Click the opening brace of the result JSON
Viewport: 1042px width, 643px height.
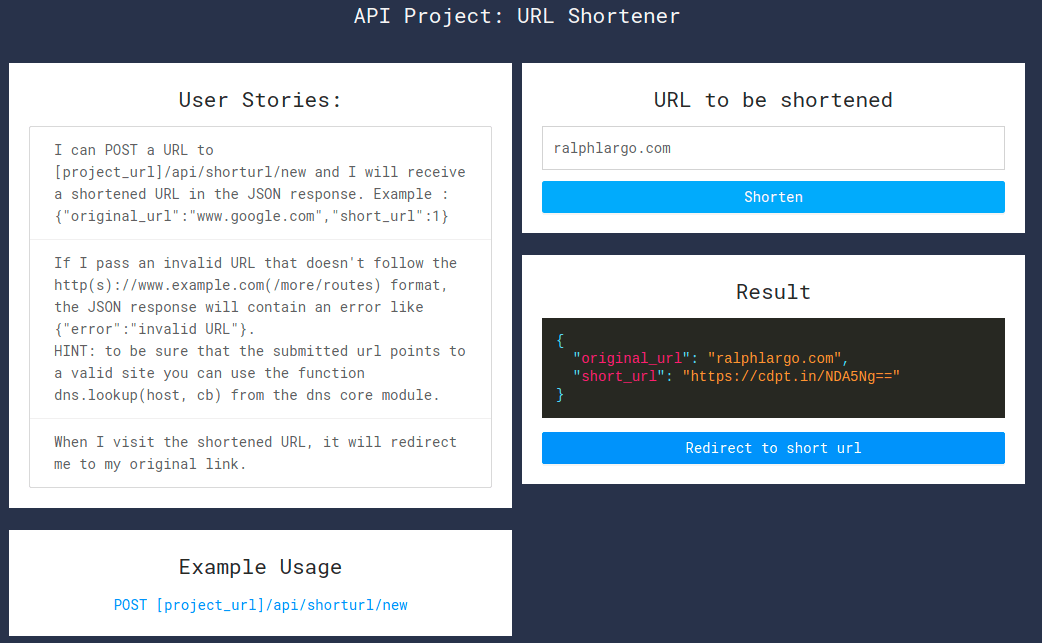560,341
